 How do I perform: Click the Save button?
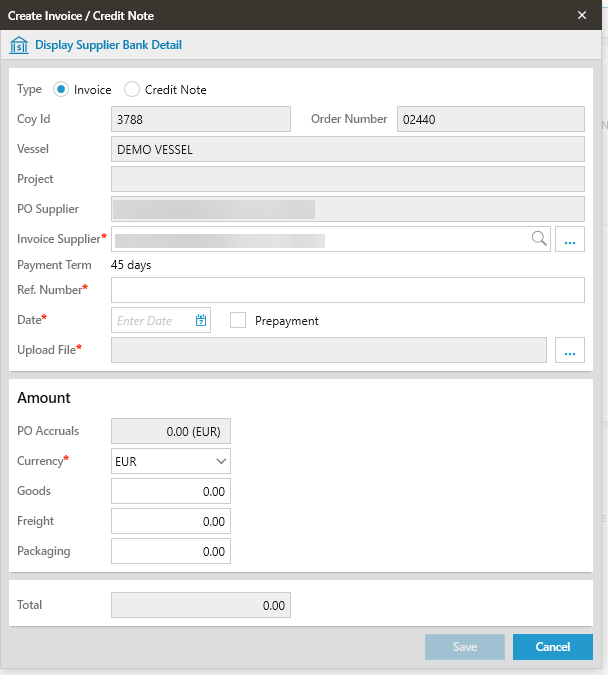coord(464,647)
